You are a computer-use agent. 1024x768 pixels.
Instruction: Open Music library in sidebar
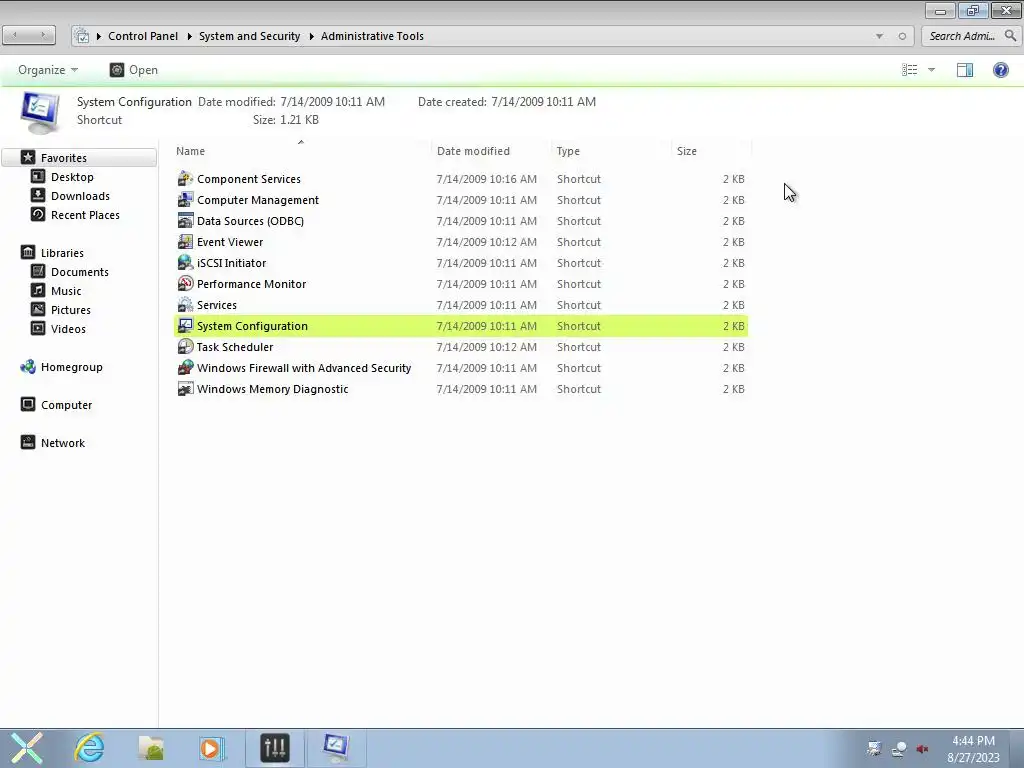pyautogui.click(x=66, y=291)
